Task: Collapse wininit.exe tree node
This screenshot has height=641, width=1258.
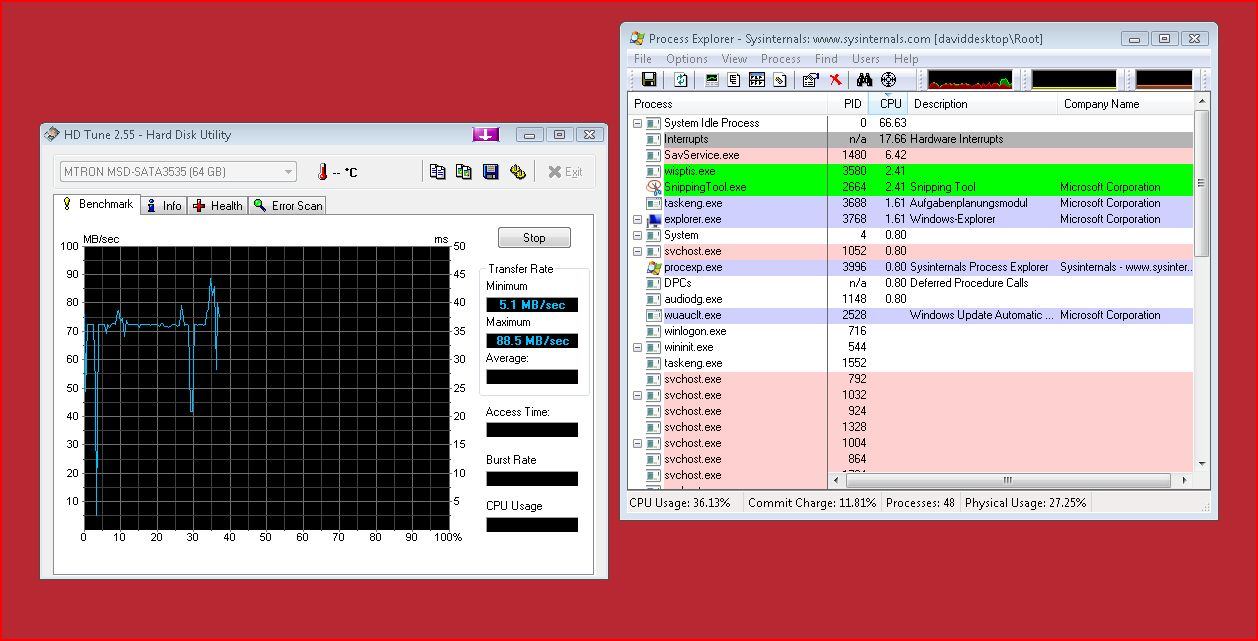Action: [x=638, y=347]
